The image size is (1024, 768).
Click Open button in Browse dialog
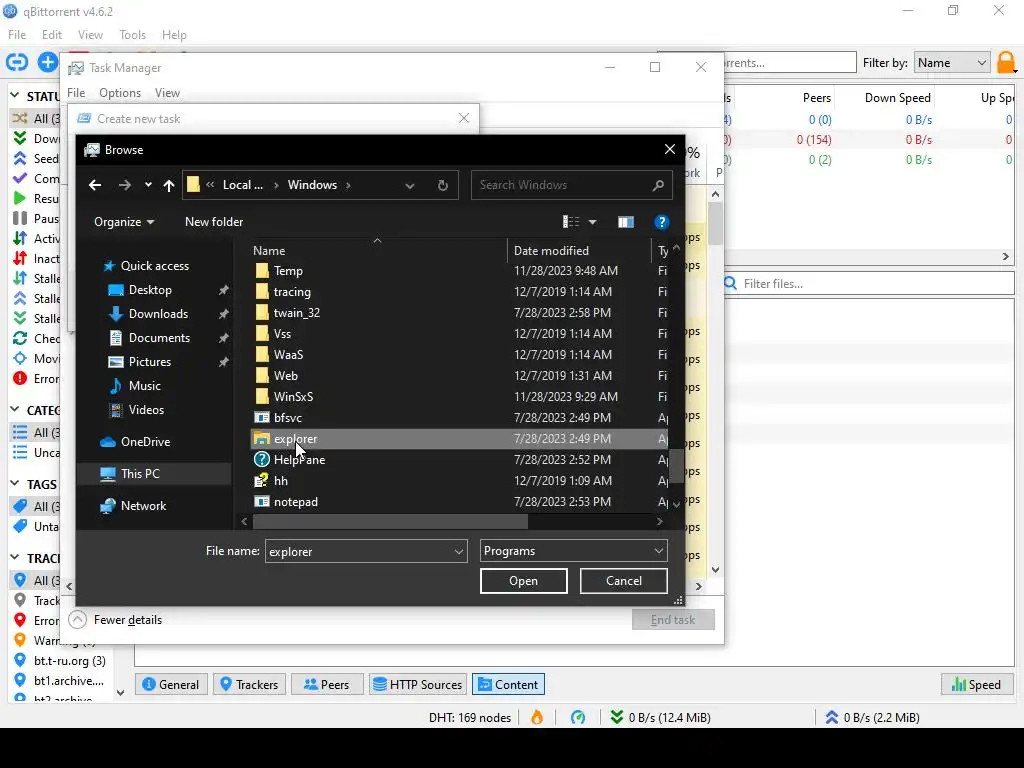coord(524,581)
